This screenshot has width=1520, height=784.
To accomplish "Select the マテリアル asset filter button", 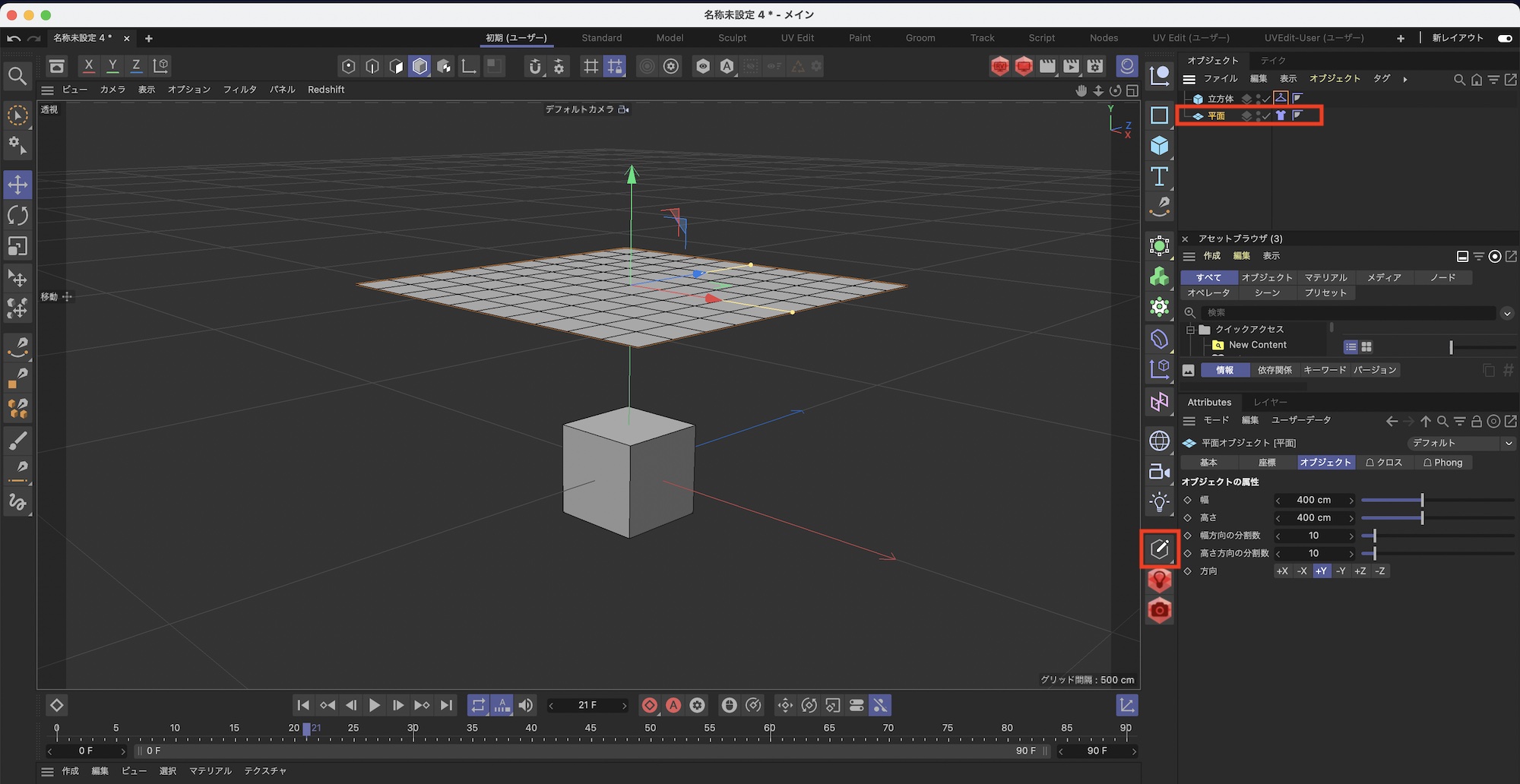I will (1325, 278).
